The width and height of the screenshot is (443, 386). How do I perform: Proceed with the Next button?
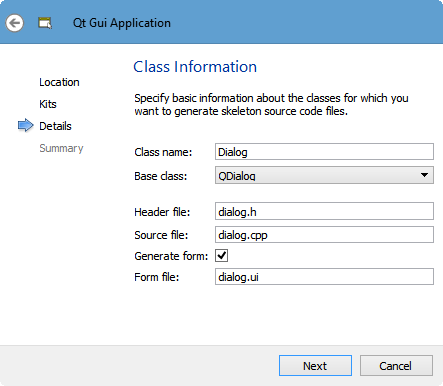coord(315,366)
